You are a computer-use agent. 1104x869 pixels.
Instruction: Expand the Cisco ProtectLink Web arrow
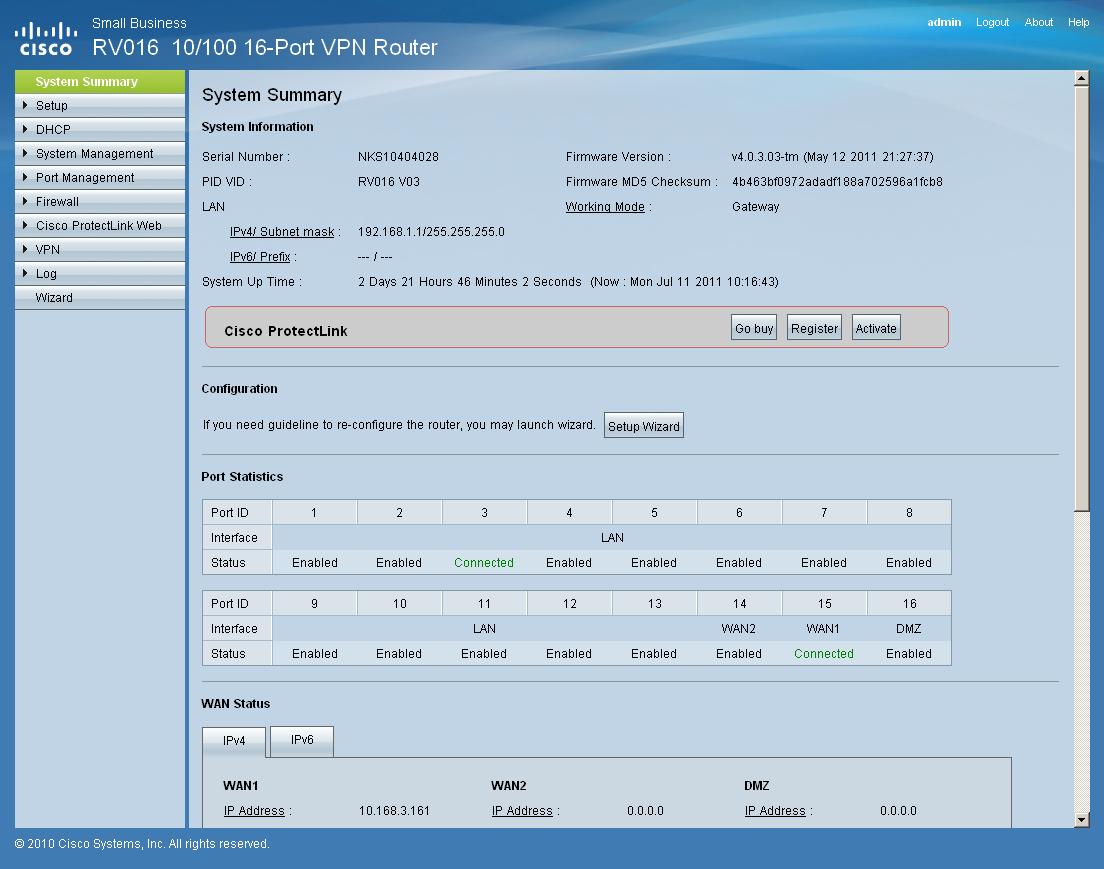tap(25, 225)
